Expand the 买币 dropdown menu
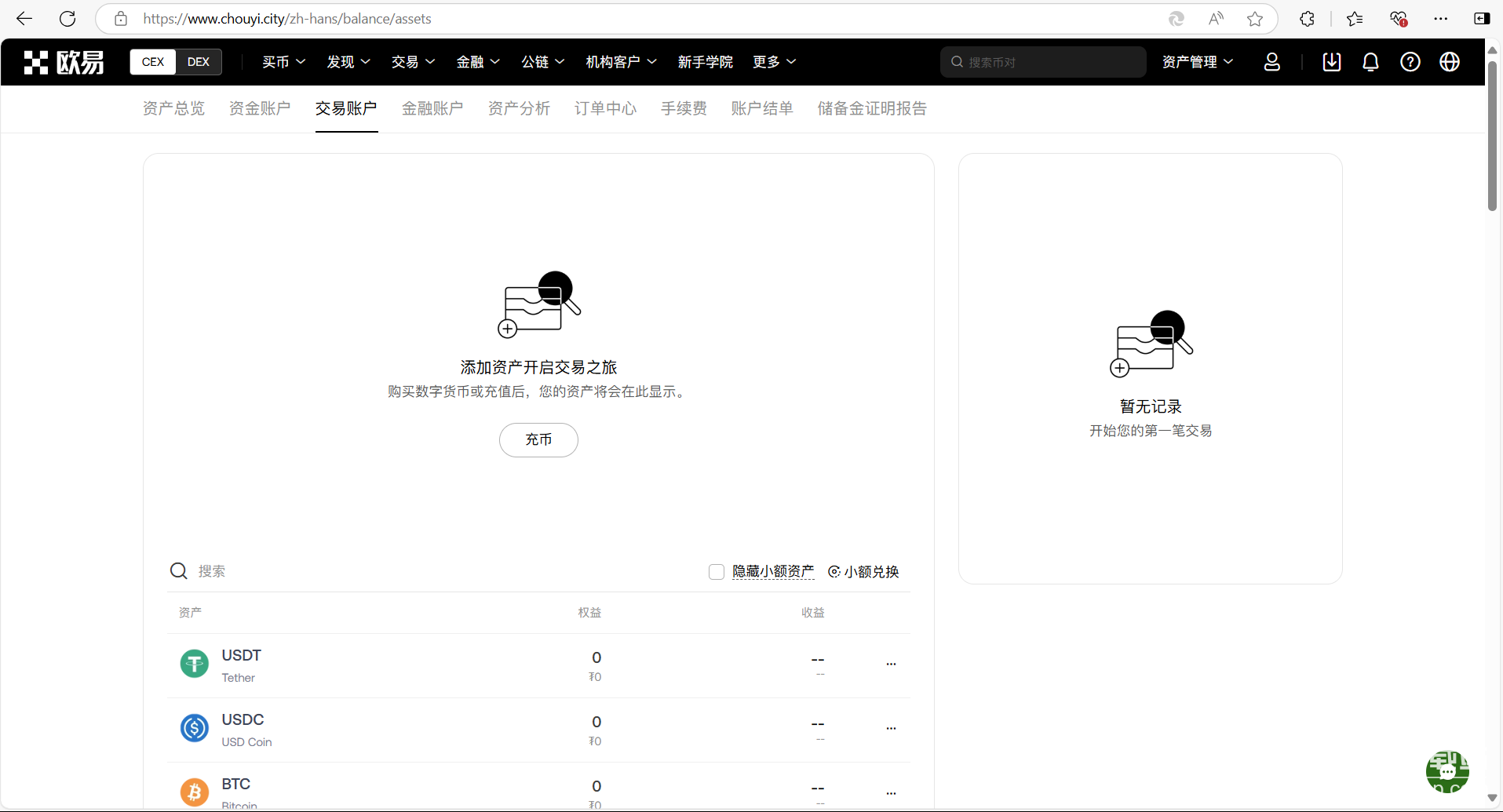Screen dimensions: 1503x812 pyautogui.click(x=283, y=62)
